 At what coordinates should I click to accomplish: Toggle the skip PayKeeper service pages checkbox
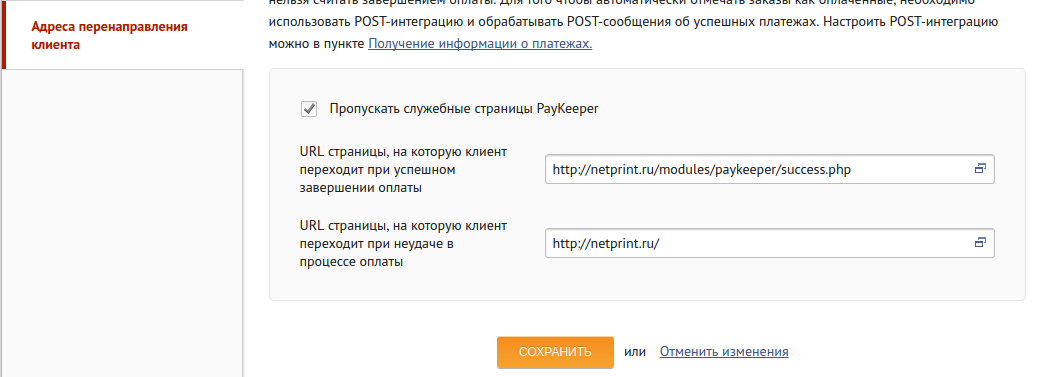point(309,109)
